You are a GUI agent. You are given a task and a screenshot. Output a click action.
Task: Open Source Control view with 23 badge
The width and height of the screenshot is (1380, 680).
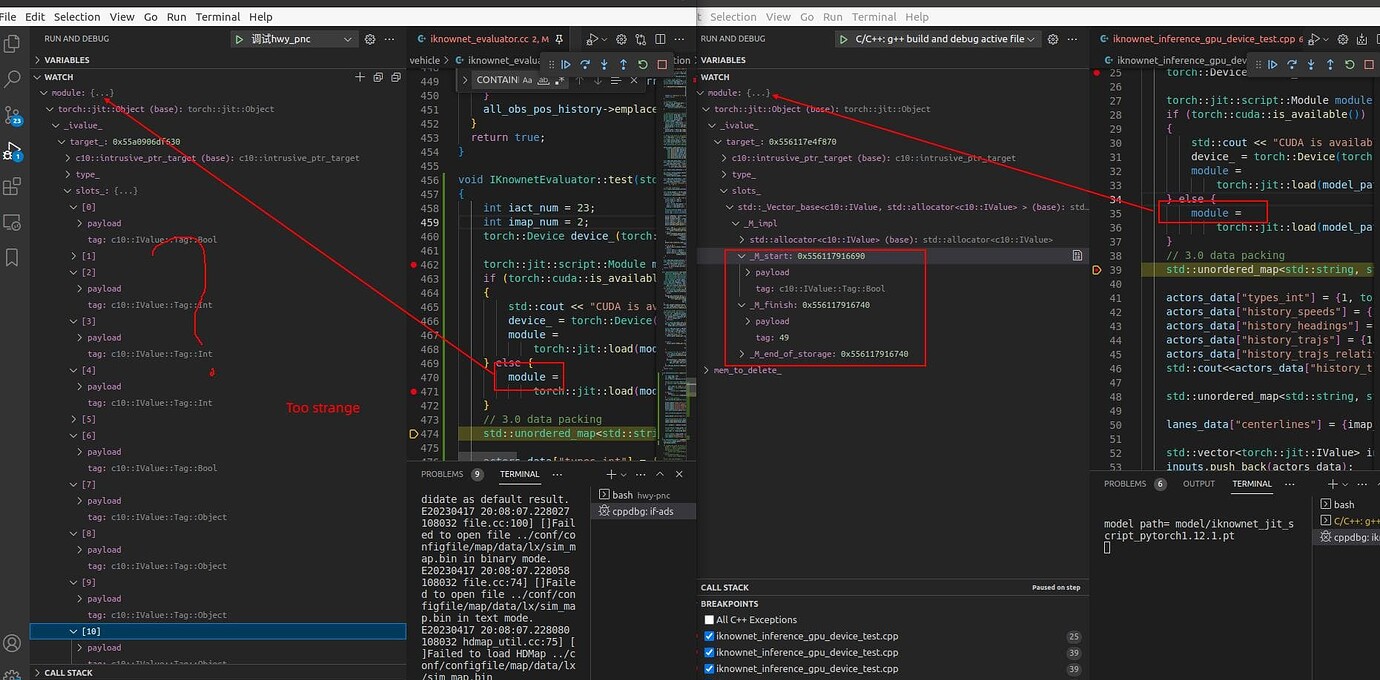[x=12, y=115]
